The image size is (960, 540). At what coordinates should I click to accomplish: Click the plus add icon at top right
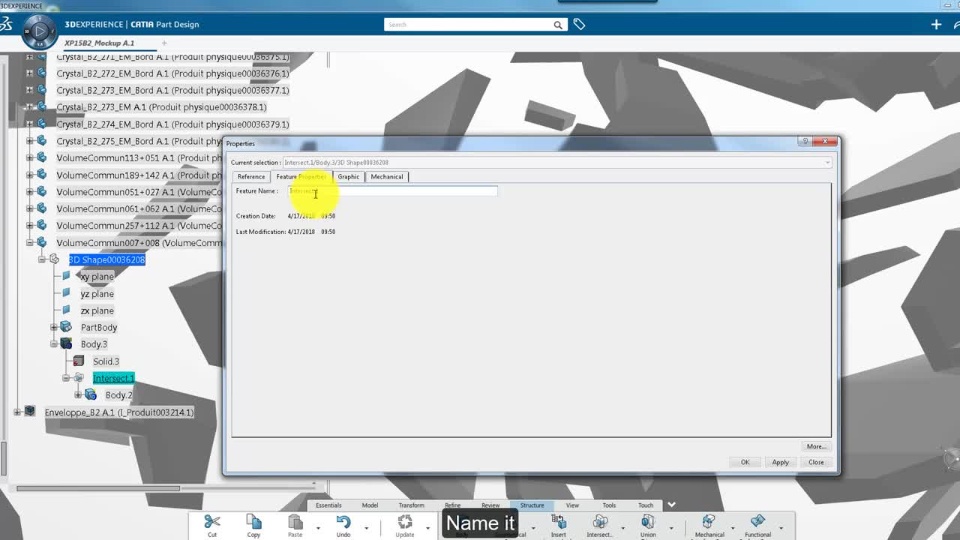(936, 24)
